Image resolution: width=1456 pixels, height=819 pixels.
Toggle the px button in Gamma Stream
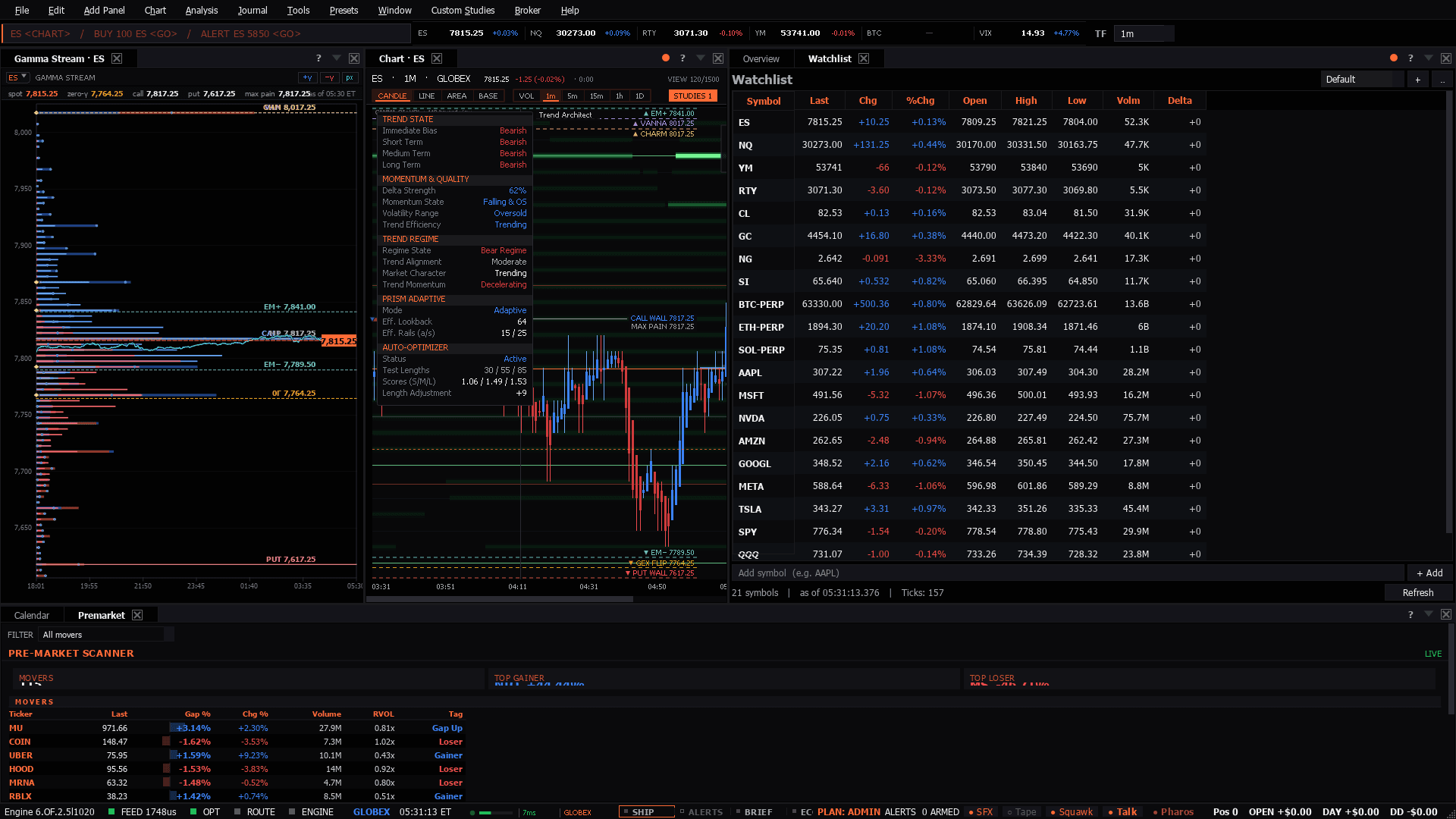pyautogui.click(x=350, y=78)
